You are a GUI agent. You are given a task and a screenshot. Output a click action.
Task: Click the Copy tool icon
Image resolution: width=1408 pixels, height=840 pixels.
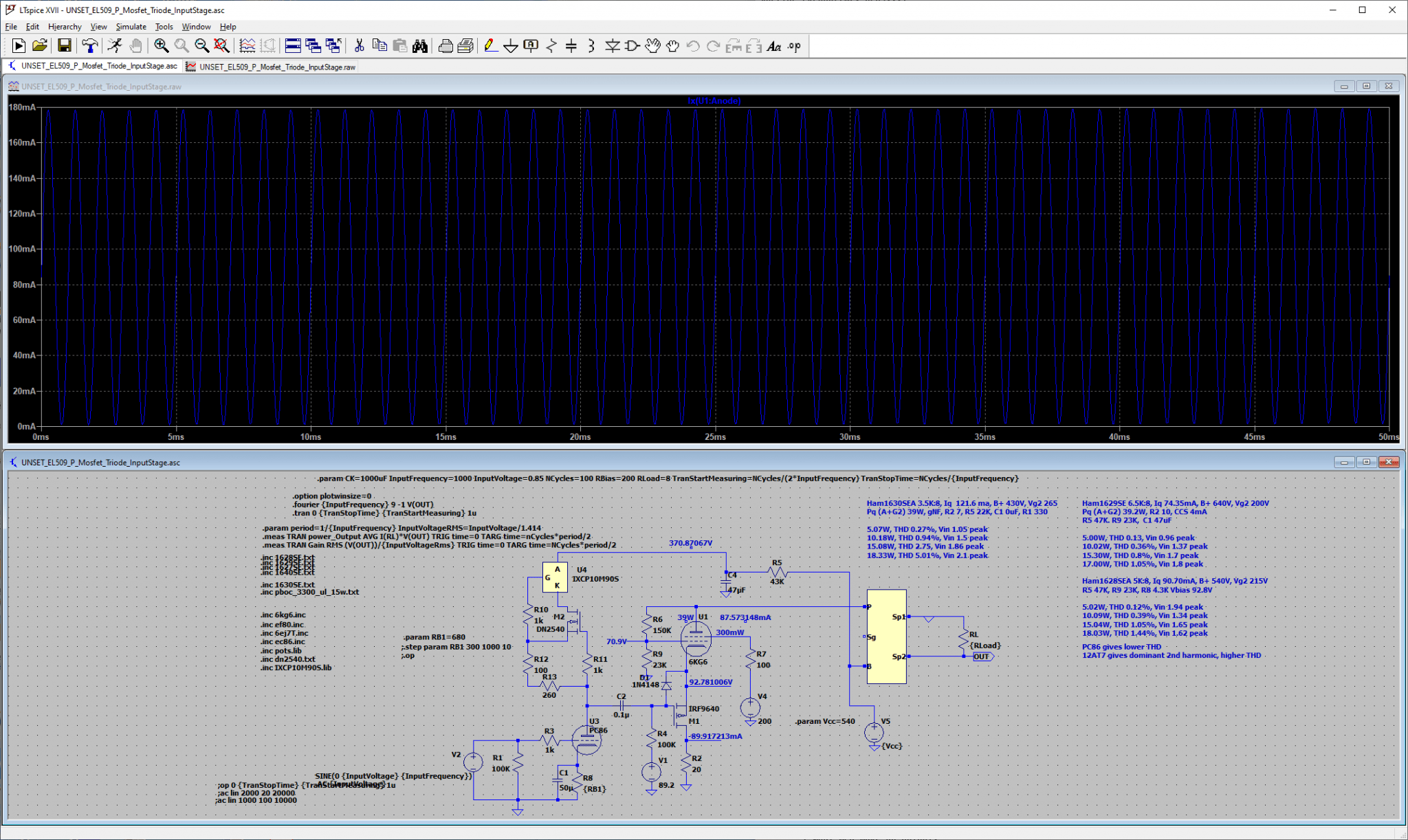pyautogui.click(x=379, y=46)
